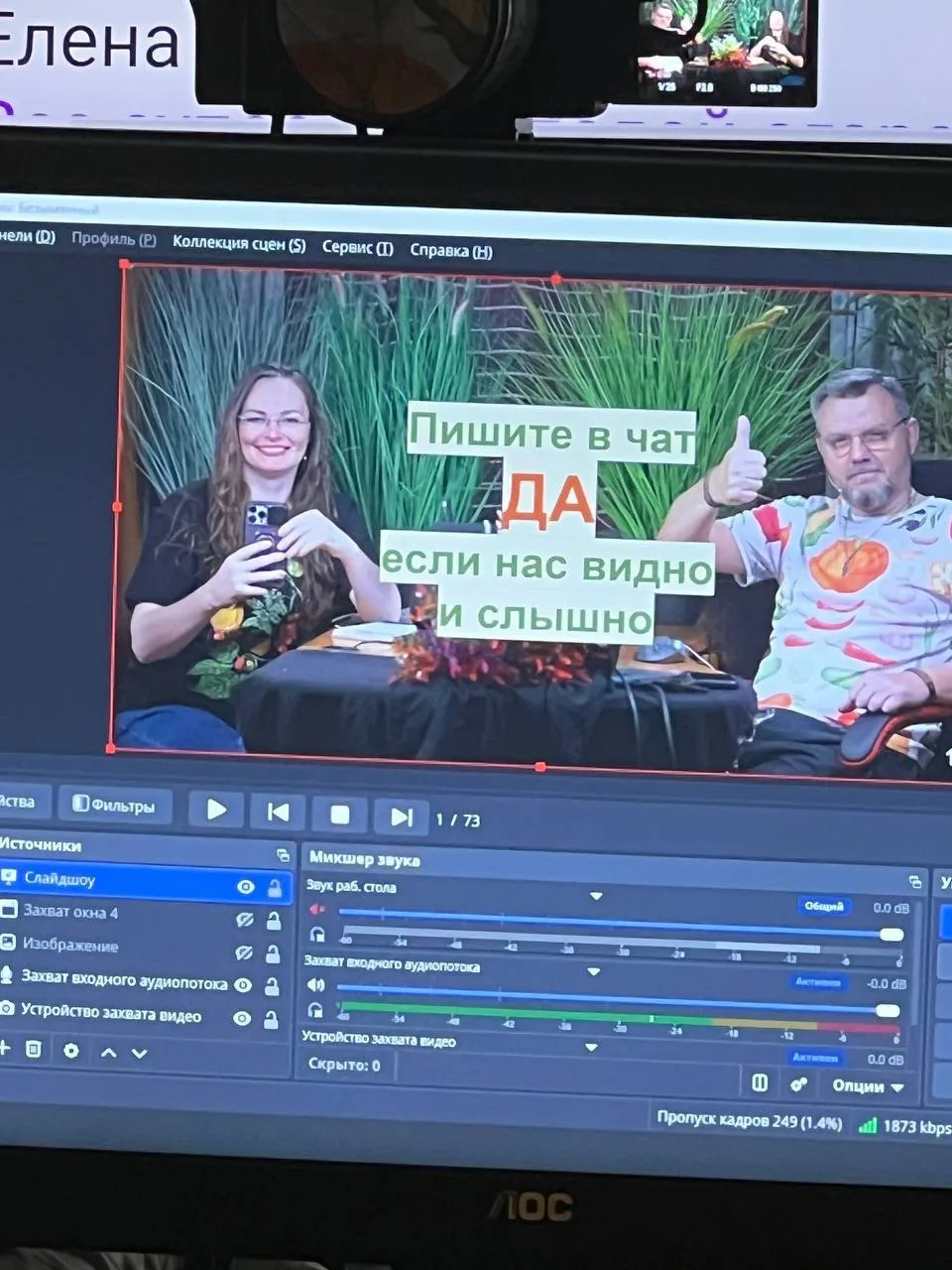Click the preview's bottom-center red handle
Viewport: 952px width, 1270px height.
click(x=539, y=767)
